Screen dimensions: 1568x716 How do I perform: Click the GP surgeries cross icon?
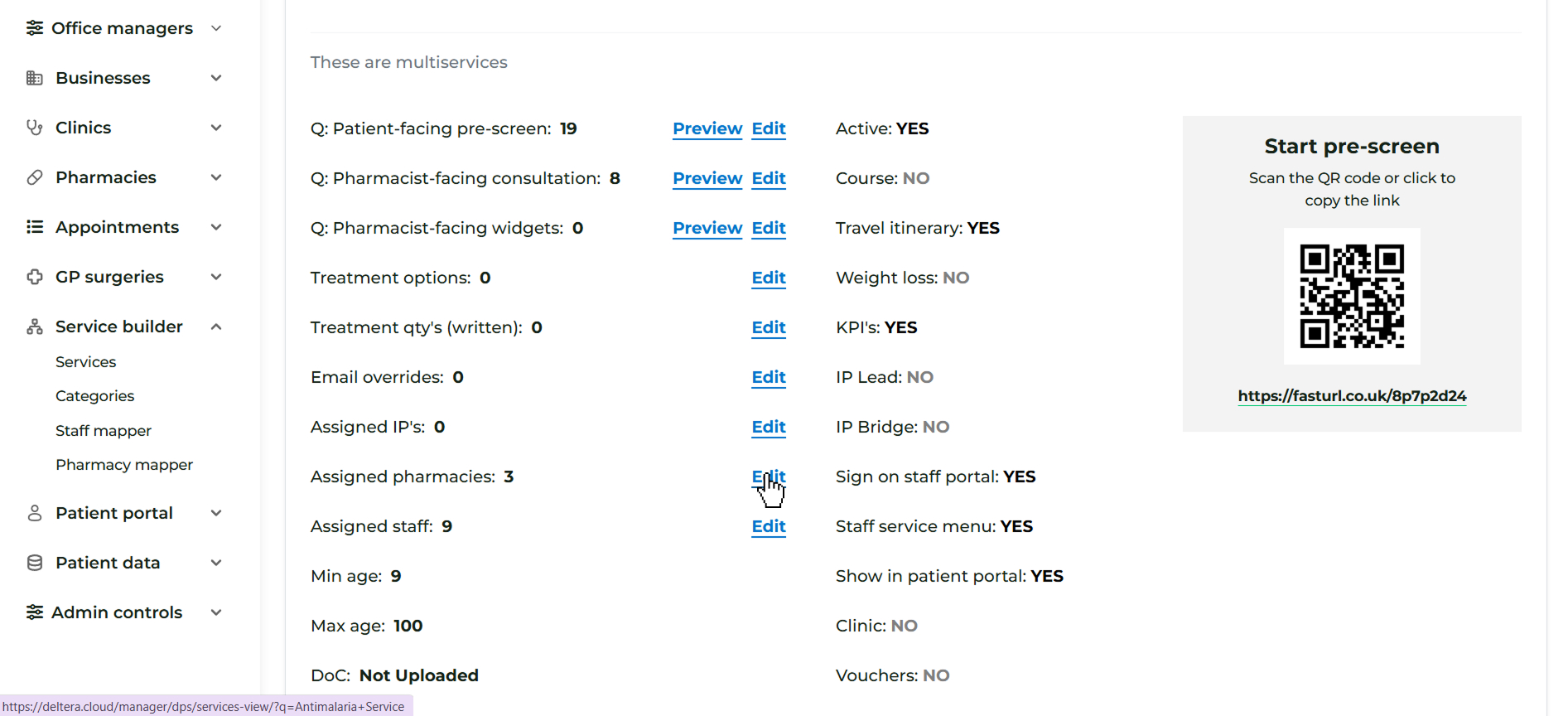pyautogui.click(x=35, y=277)
